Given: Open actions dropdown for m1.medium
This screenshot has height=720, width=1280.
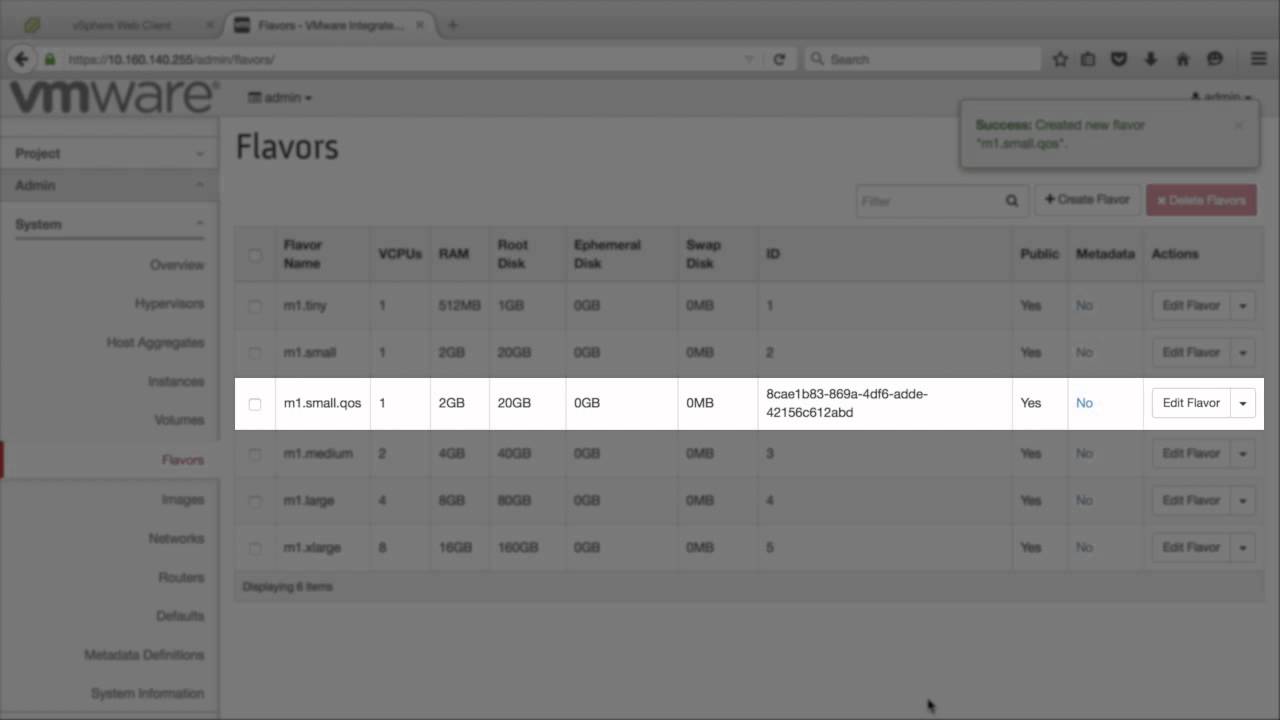Looking at the screenshot, I should pos(1243,453).
